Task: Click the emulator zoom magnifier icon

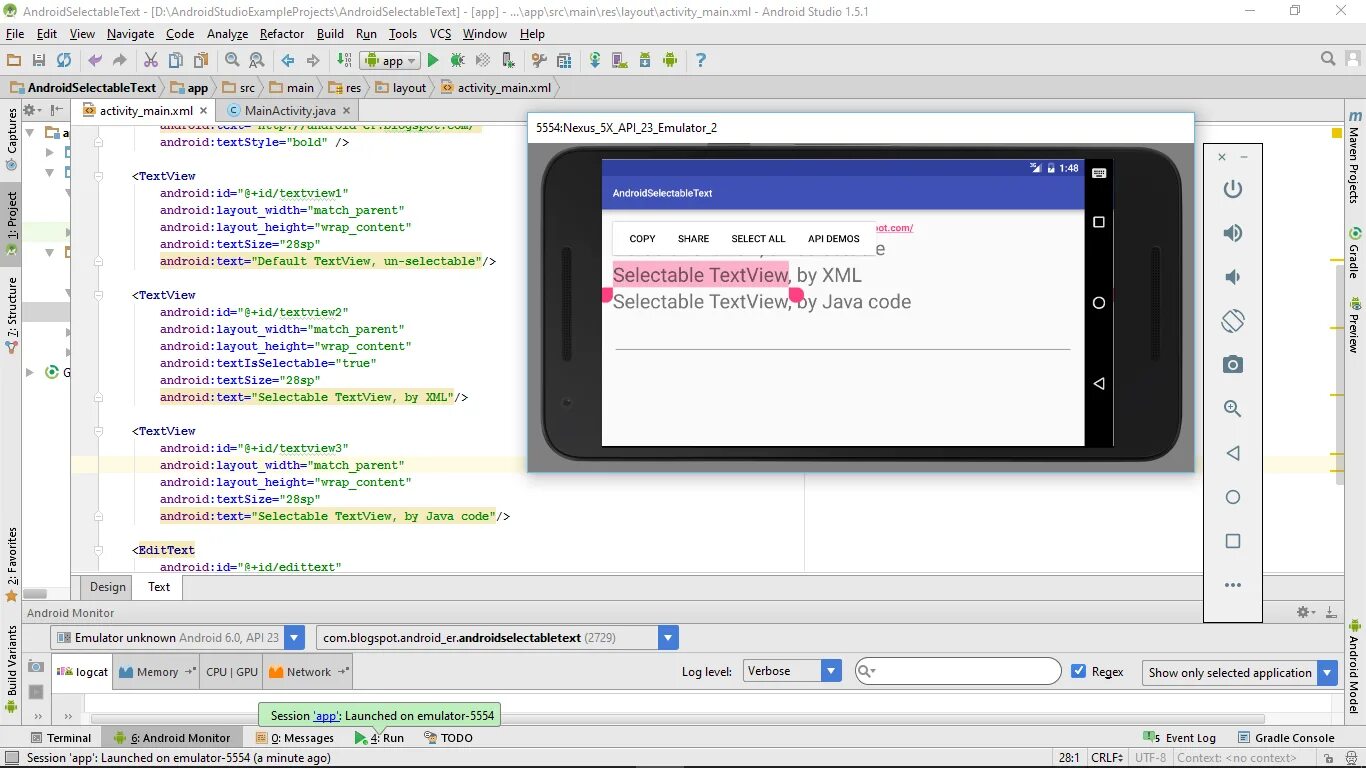Action: coord(1233,409)
